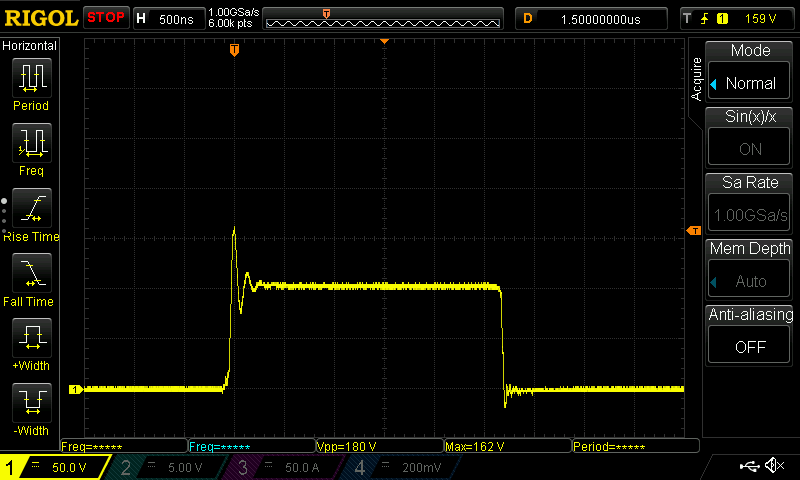Toggle Anti-aliasing OFF setting
This screenshot has width=800, height=480.
(750, 346)
